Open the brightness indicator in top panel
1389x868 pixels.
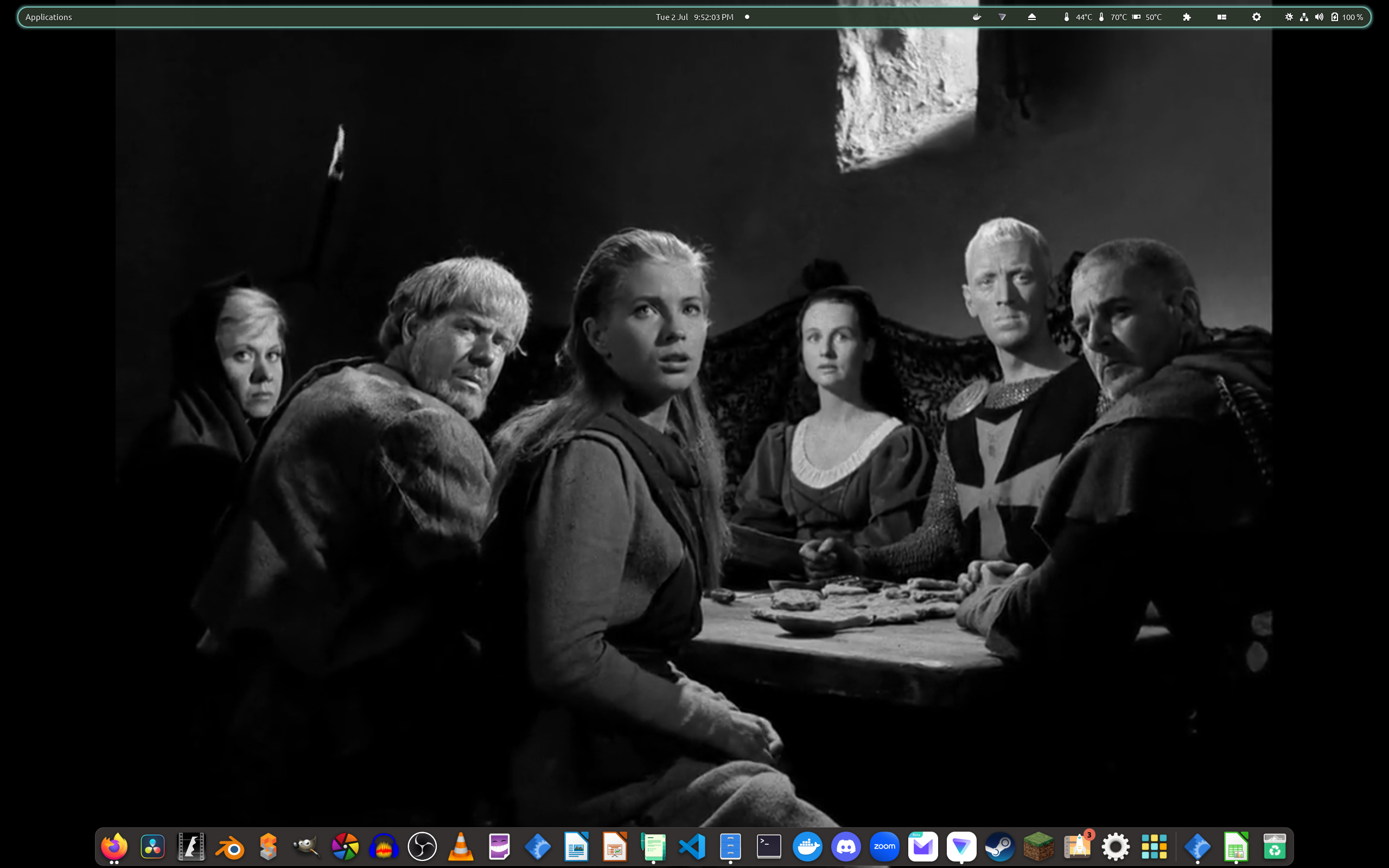[1289, 17]
